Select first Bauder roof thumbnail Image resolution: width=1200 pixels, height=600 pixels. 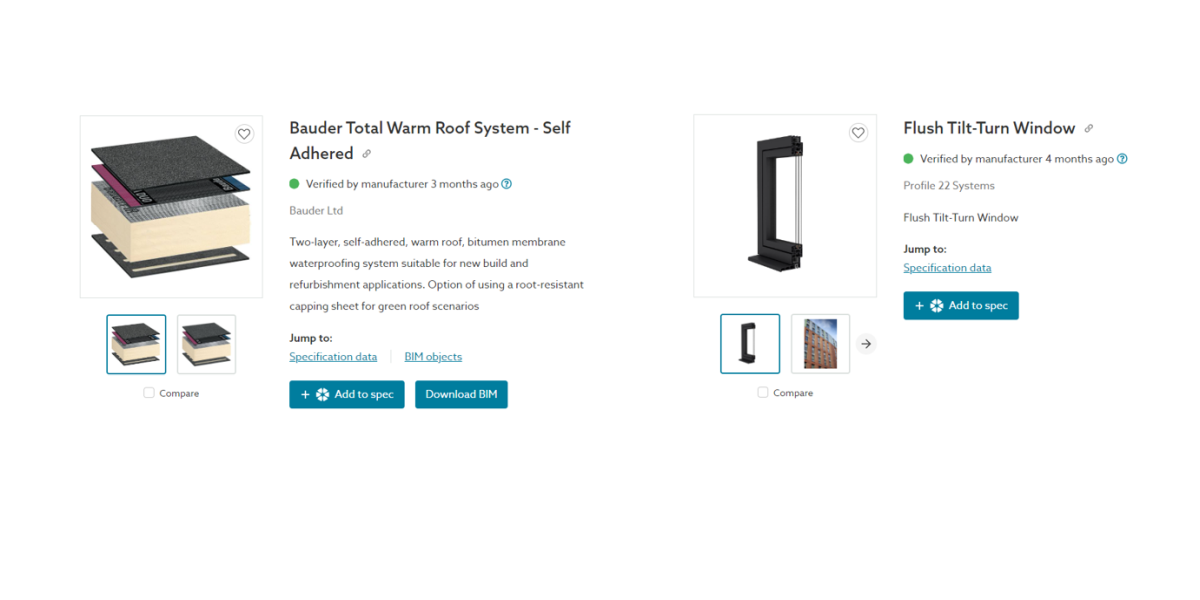(136, 344)
